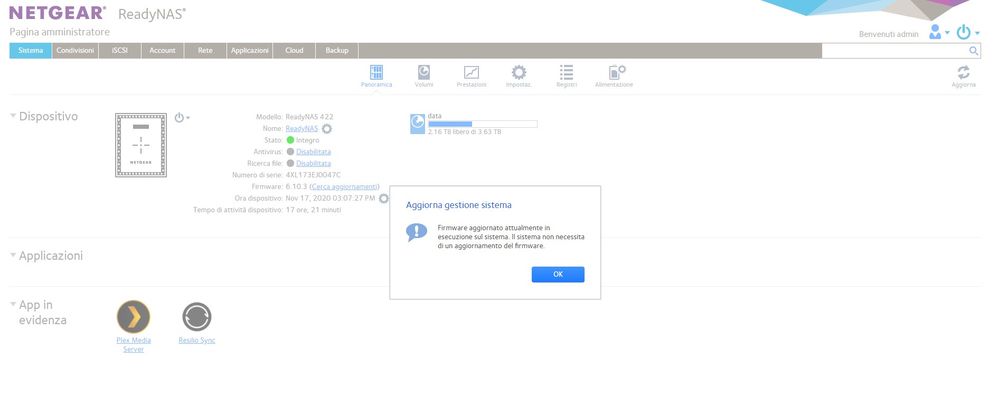Launch the Plex Media Server app icon
The height and width of the screenshot is (415, 998).
point(135,317)
